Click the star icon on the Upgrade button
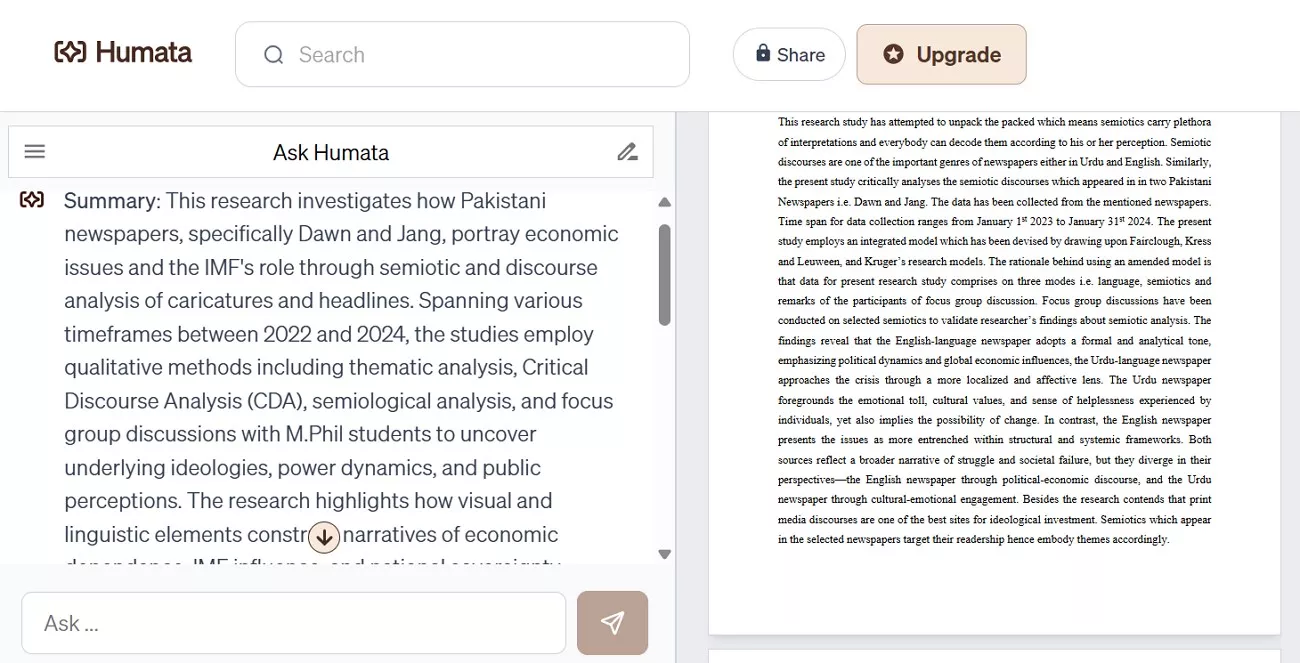The image size is (1300, 663). click(893, 55)
